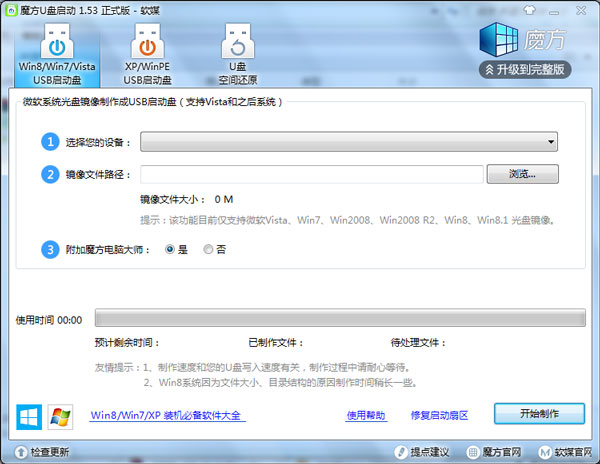Click the 预计剩余时间 label
Screen dimensions: 600x464
pyautogui.click(x=127, y=343)
